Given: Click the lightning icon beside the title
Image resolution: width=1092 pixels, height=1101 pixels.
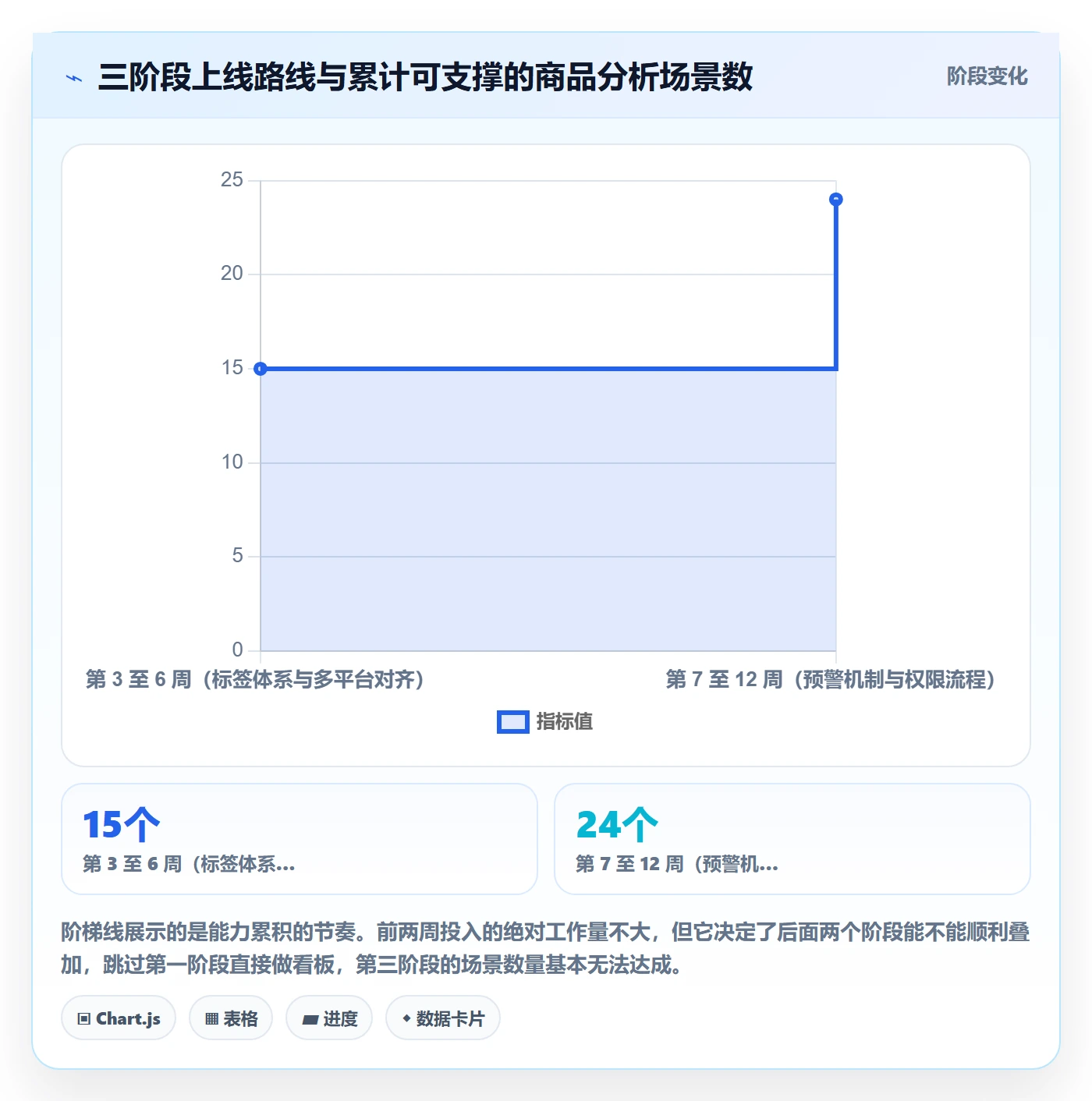Looking at the screenshot, I should pyautogui.click(x=74, y=78).
